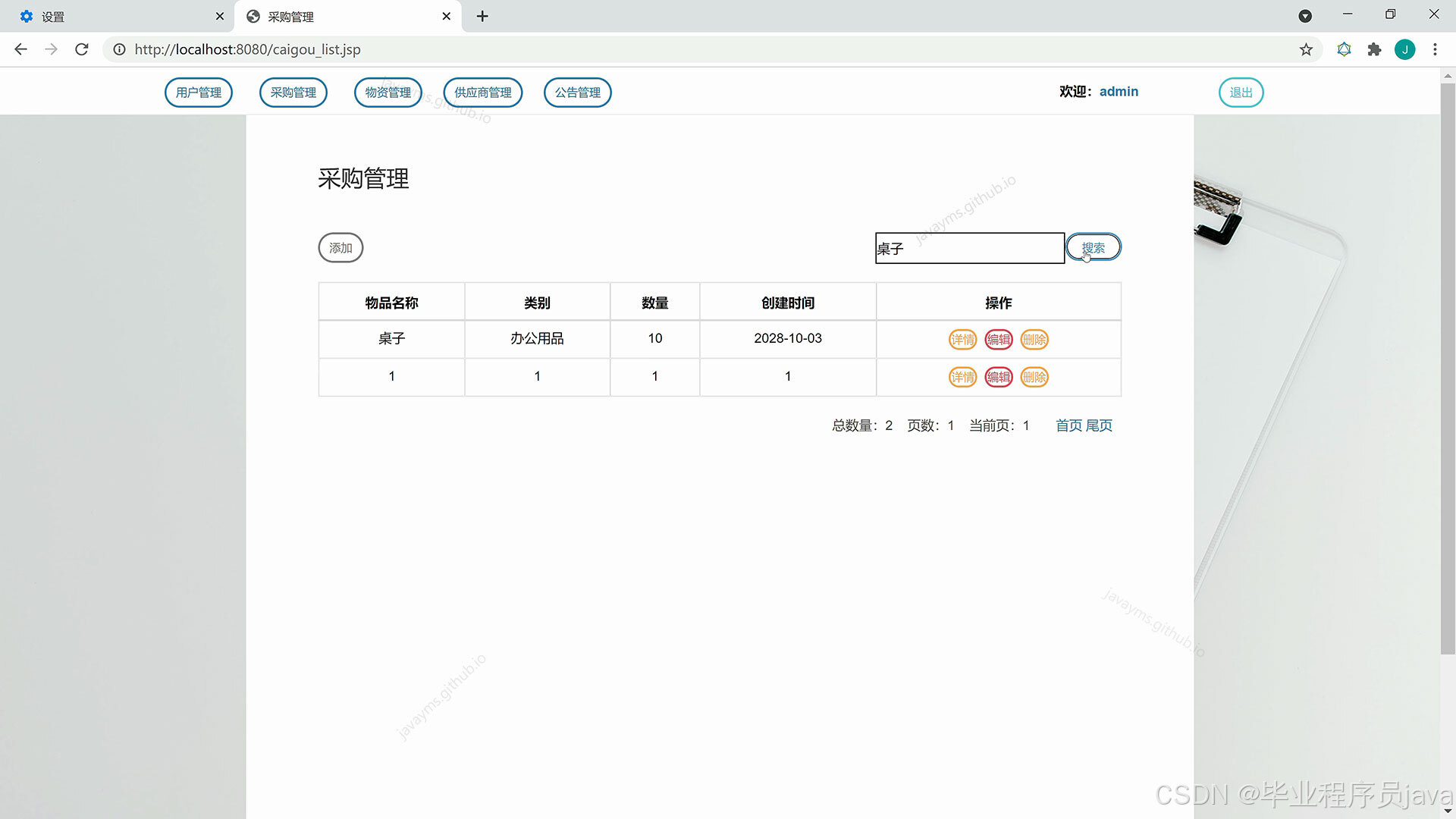Open Chrome's three-dot menu
This screenshot has width=1456, height=819.
click(x=1435, y=49)
